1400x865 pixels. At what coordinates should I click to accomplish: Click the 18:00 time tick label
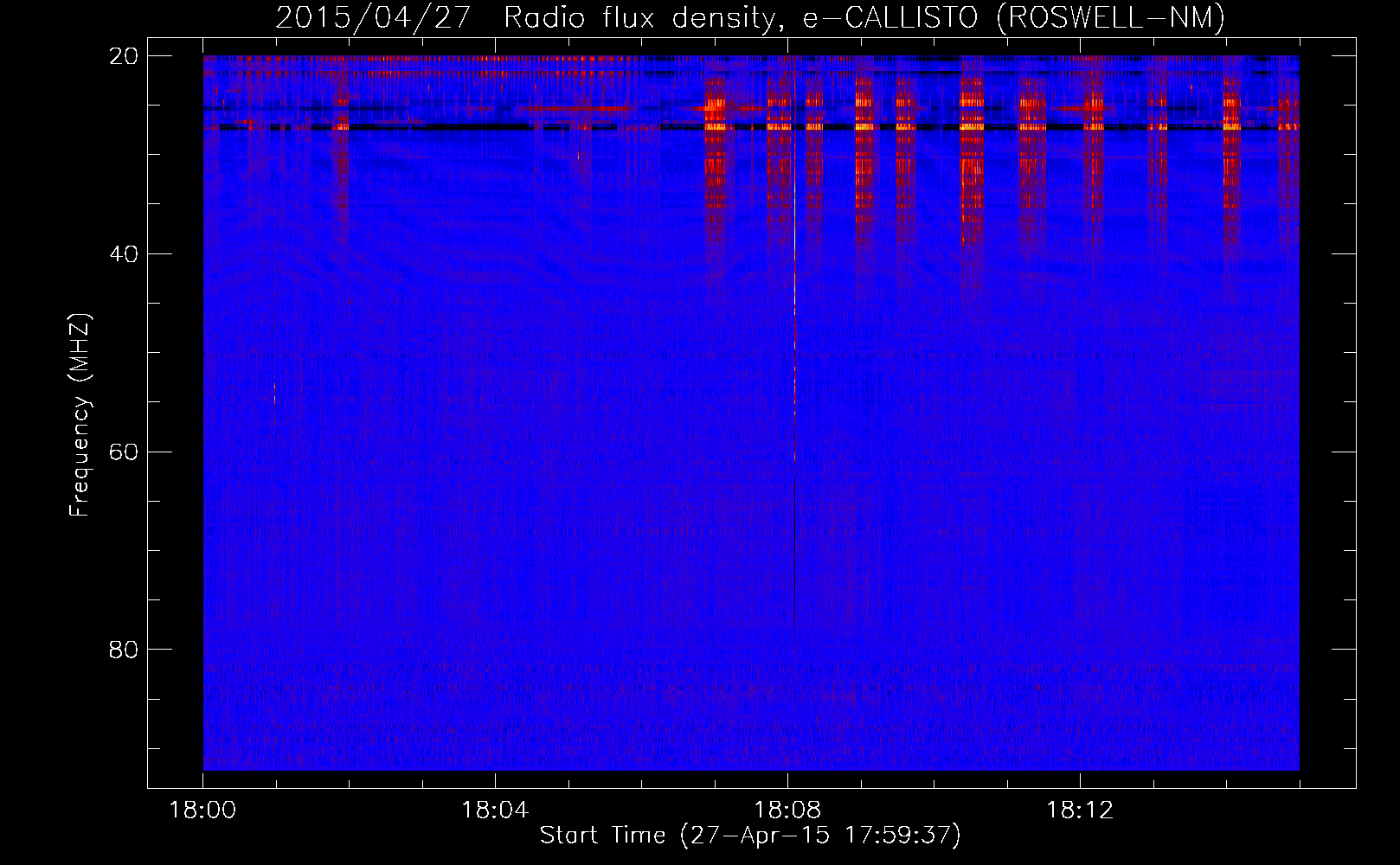tap(202, 811)
